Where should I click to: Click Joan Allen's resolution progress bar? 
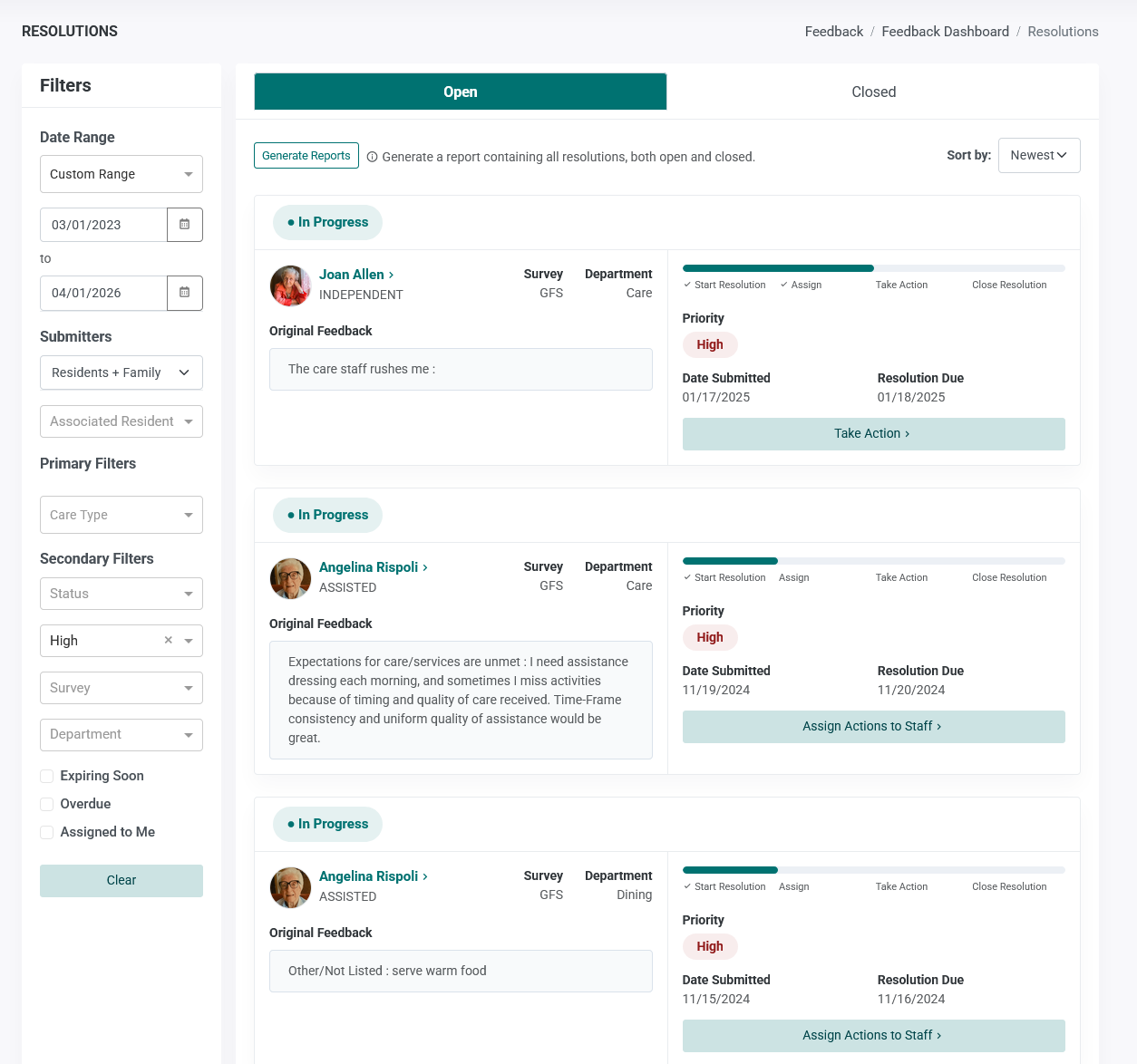[873, 268]
